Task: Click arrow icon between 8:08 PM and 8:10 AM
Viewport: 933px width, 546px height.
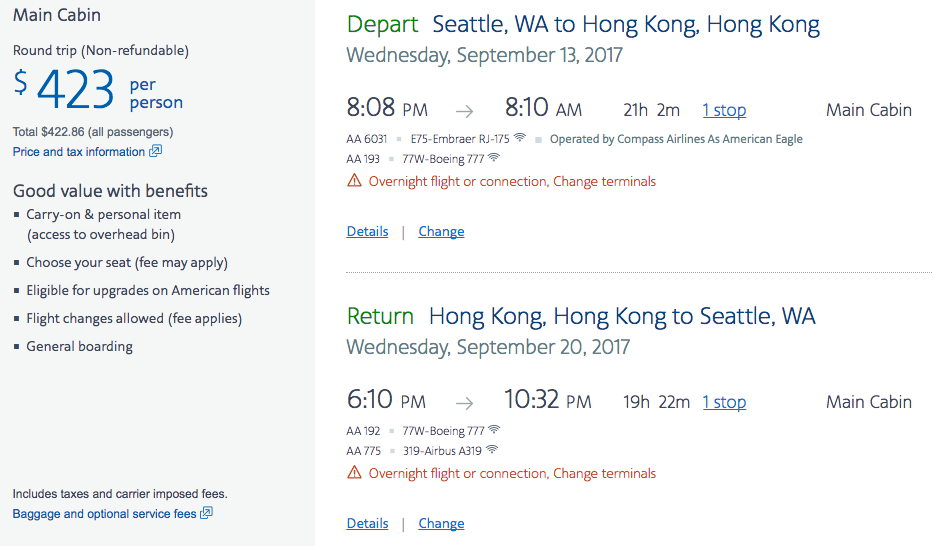Action: [x=464, y=111]
